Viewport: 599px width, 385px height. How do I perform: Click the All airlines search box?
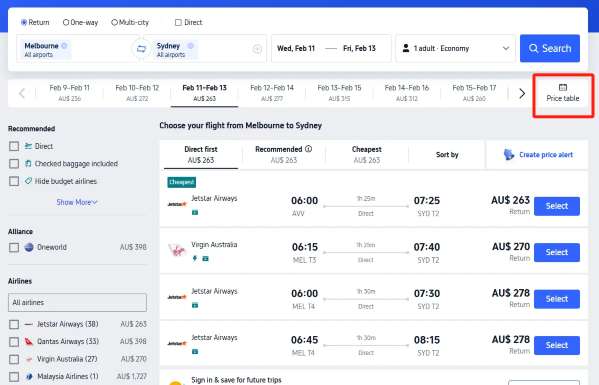point(77,302)
